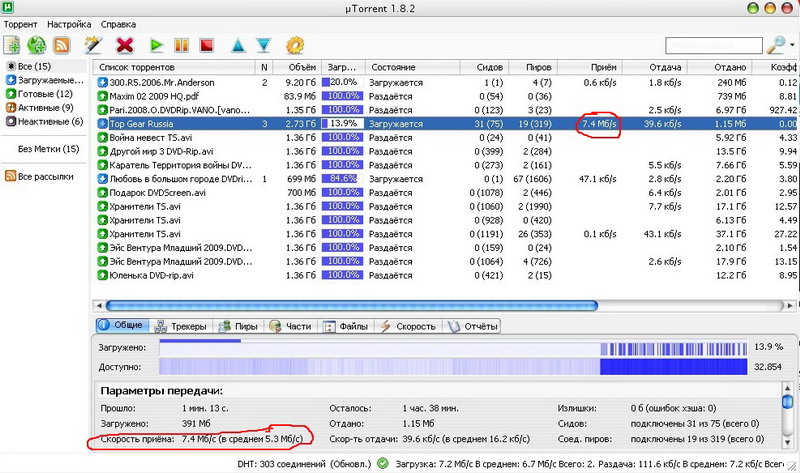The image size is (800, 473).
Task: Click Add Torrent from URL globe icon
Action: tap(37, 45)
